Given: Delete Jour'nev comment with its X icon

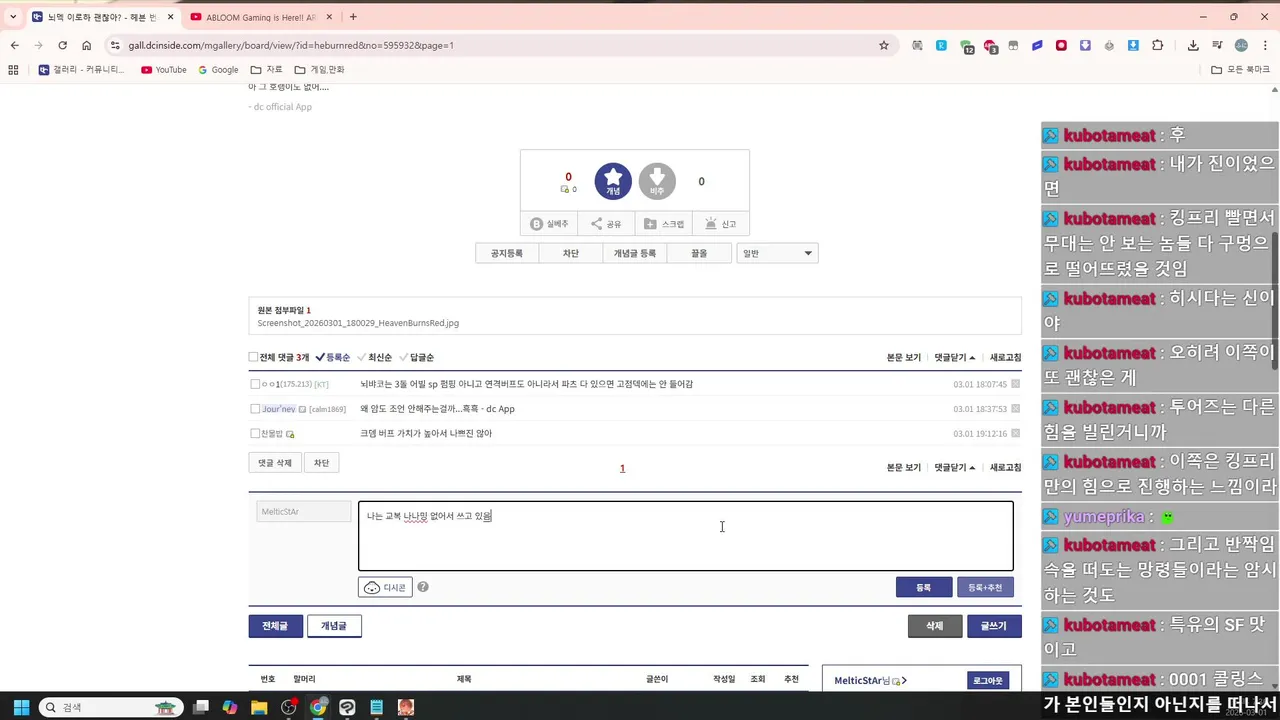Looking at the screenshot, I should click(x=1016, y=409).
